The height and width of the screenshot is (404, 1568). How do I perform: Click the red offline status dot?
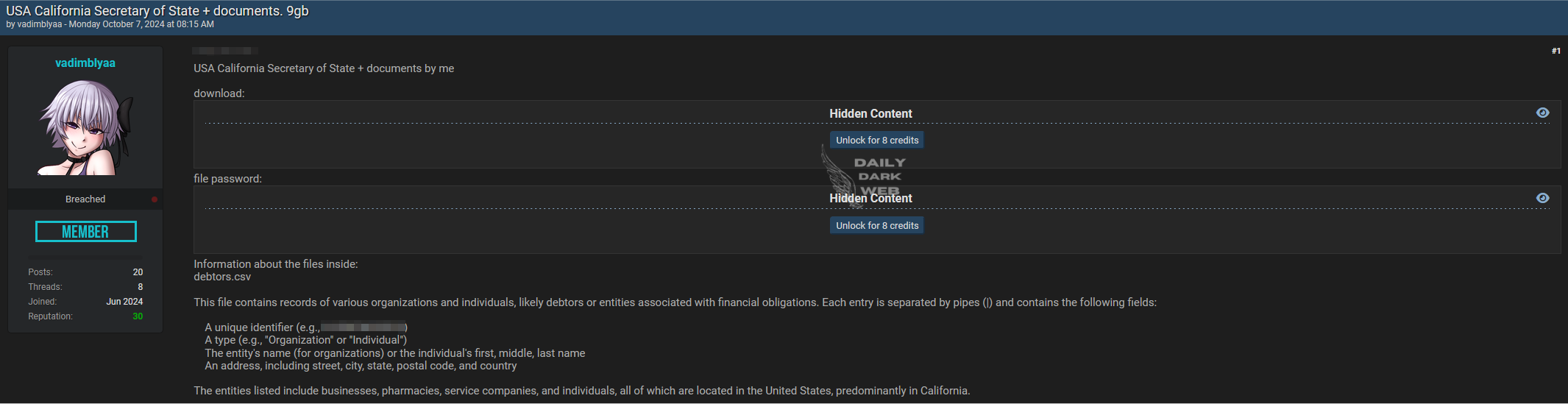point(155,199)
